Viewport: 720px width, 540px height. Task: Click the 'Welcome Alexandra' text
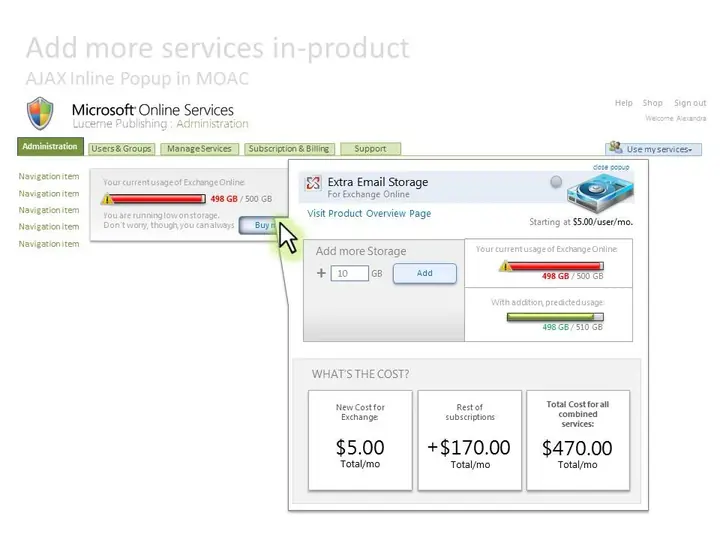pos(675,118)
